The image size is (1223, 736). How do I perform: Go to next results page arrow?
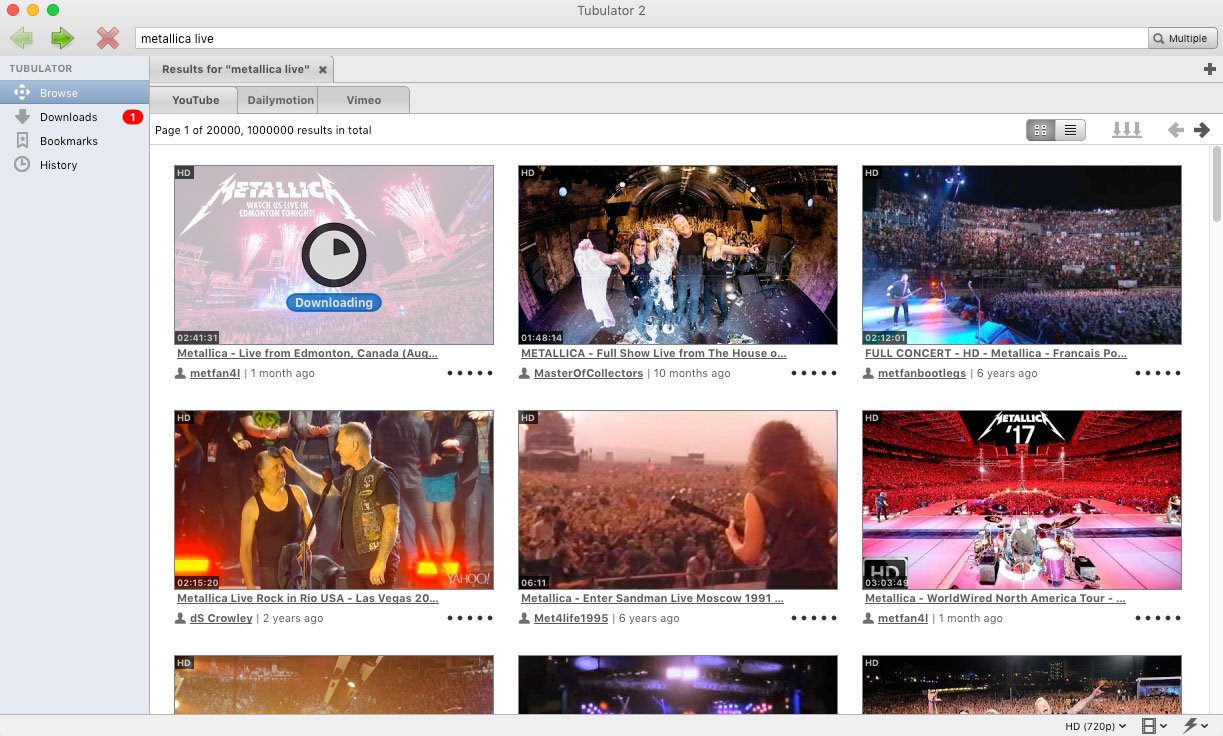(x=1202, y=130)
